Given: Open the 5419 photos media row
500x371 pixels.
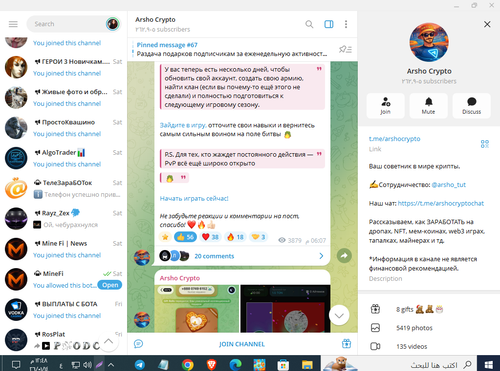Looking at the screenshot, I should tap(428, 328).
